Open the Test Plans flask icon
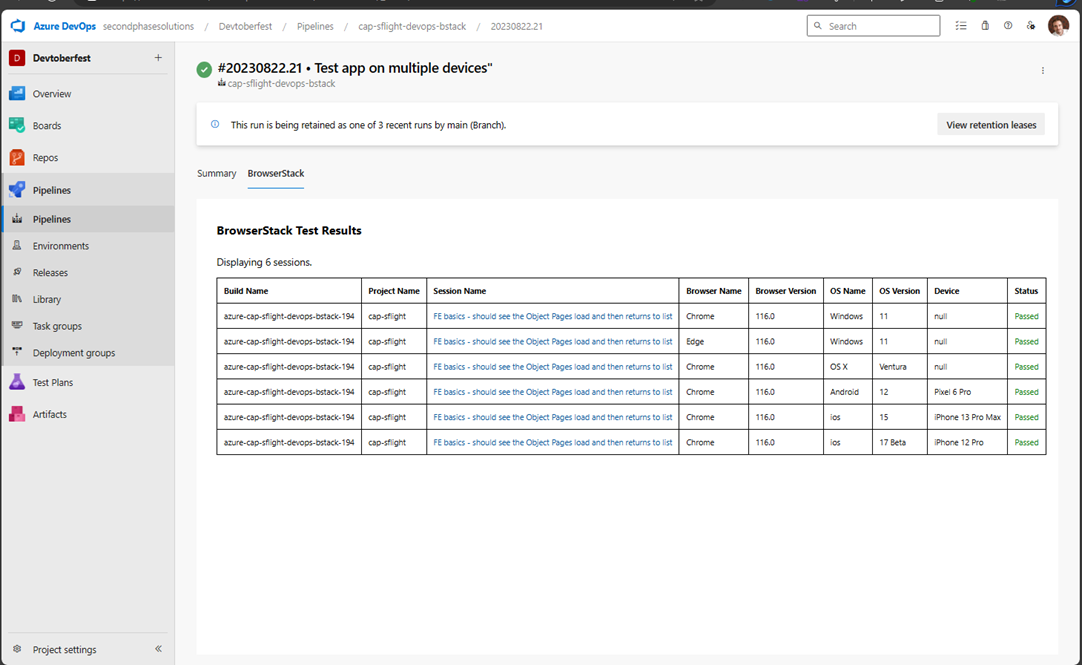Viewport: 1082px width, 665px height. click(17, 381)
